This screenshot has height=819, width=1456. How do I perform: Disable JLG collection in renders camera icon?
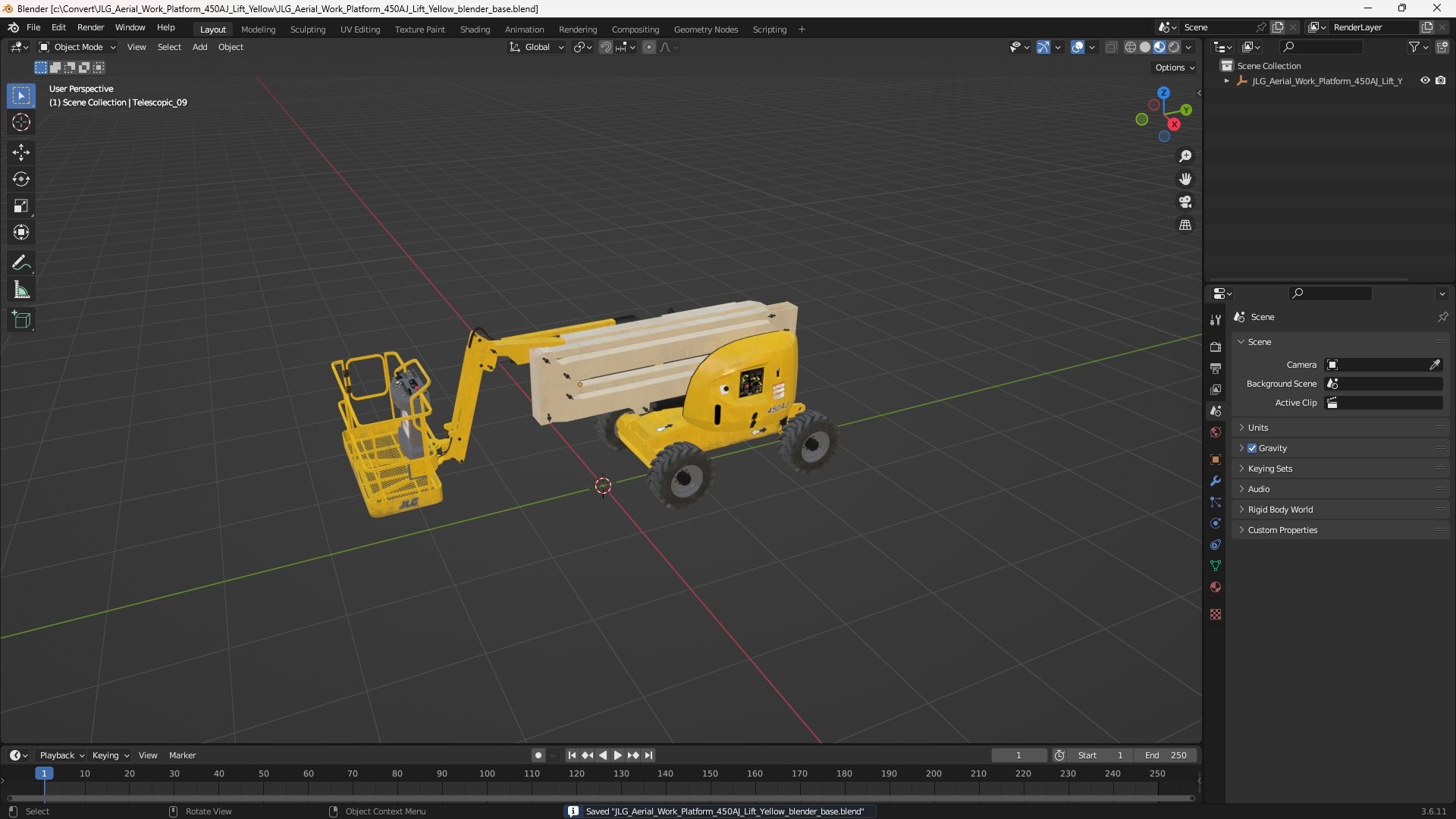pyautogui.click(x=1440, y=80)
